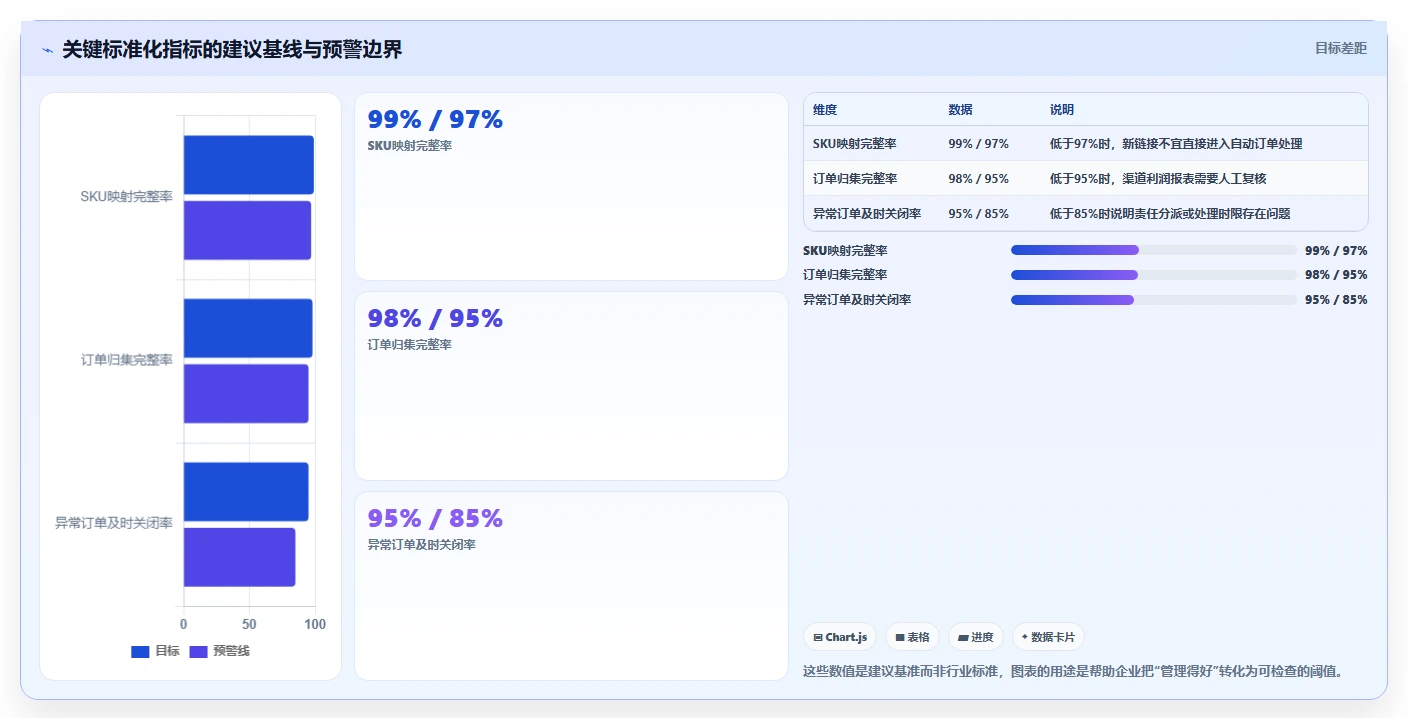
Task: Select the 表格 tag chip
Action: [x=912, y=637]
